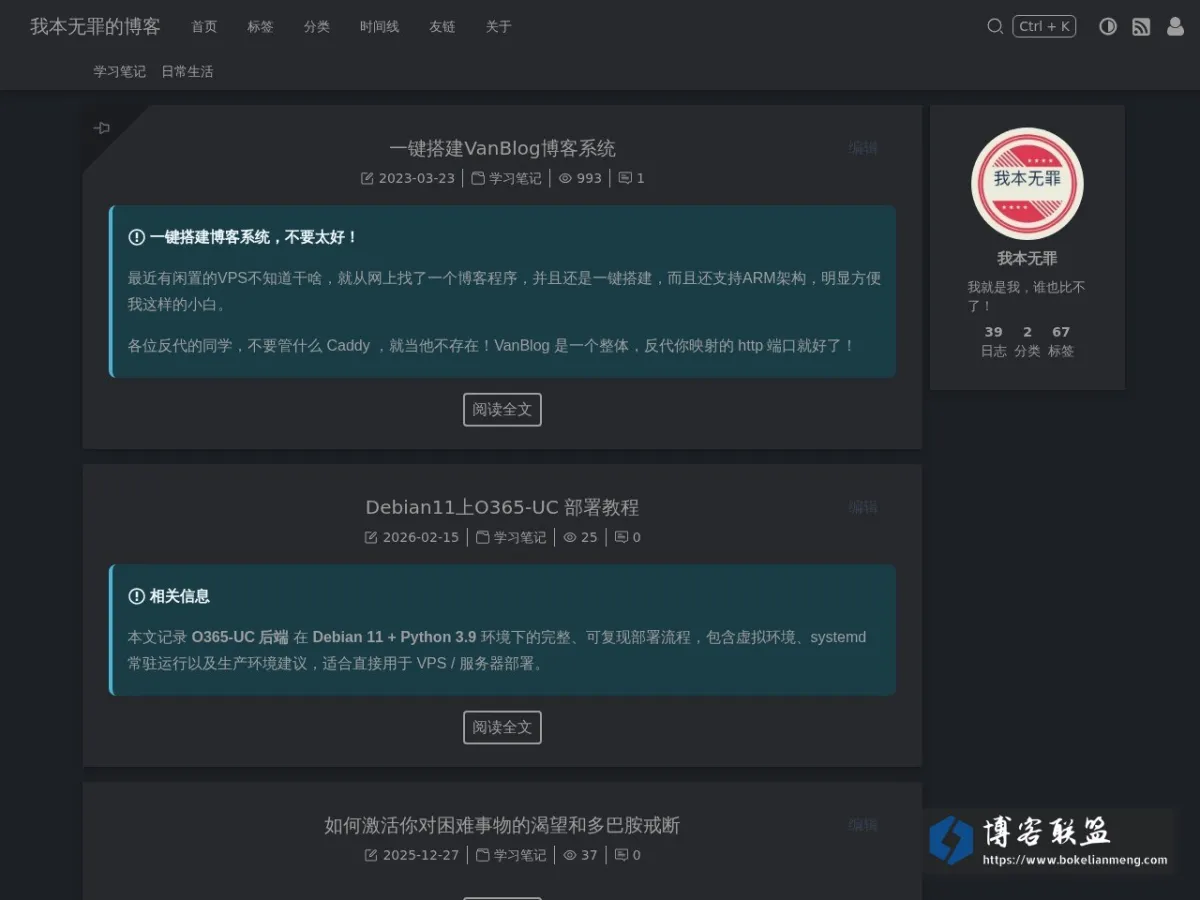This screenshot has width=1200, height=900.
Task: Open the search icon in header
Action: point(995,27)
